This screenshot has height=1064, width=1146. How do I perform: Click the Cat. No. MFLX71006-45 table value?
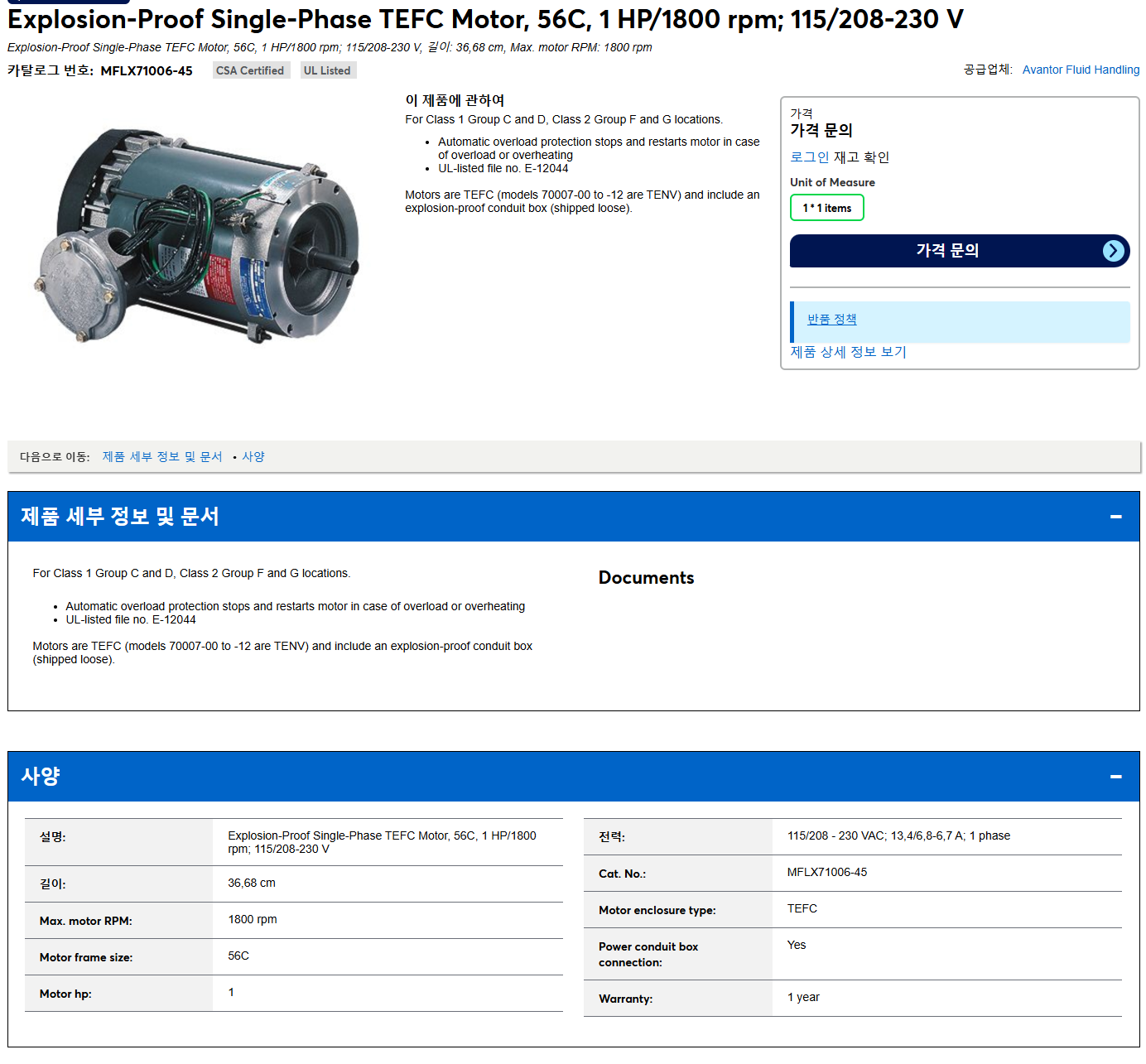tap(827, 873)
